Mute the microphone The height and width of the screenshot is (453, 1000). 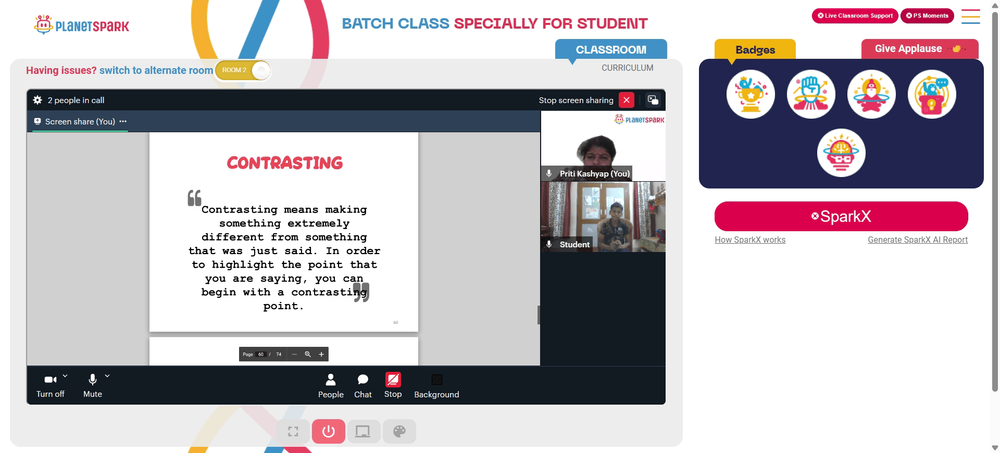[92, 385]
